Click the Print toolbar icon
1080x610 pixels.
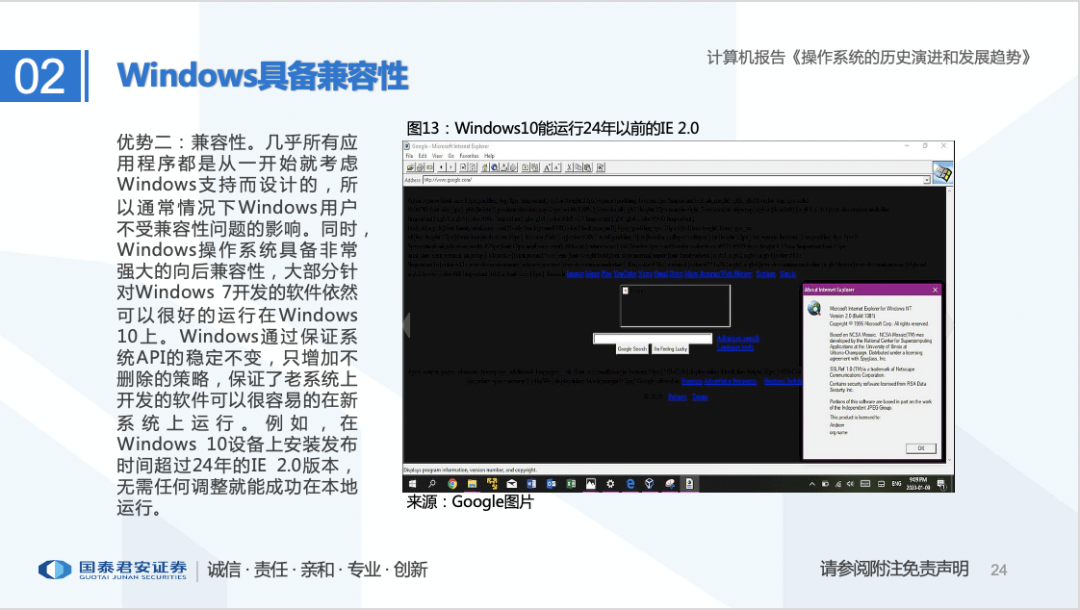(421, 167)
